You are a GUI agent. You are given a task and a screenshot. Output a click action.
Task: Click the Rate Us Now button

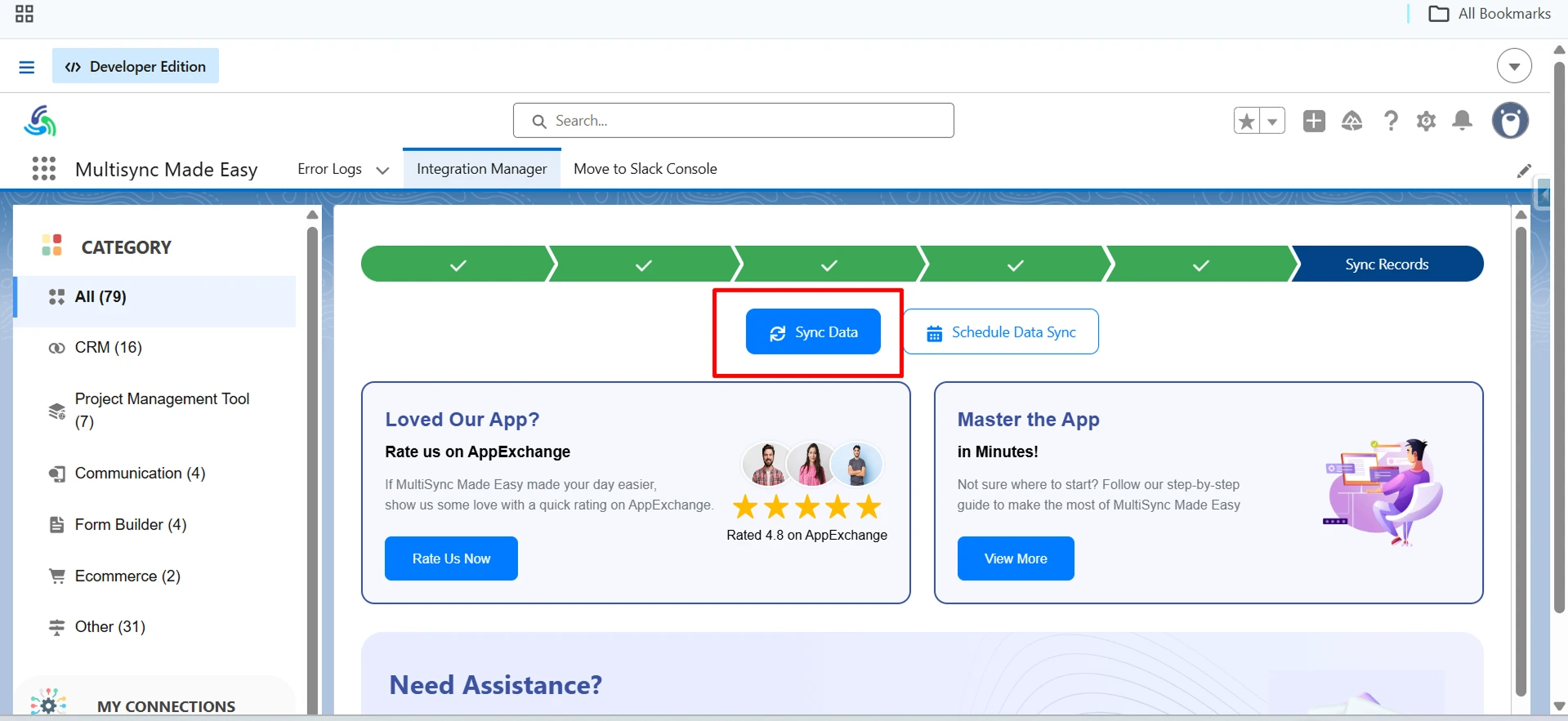click(x=451, y=559)
